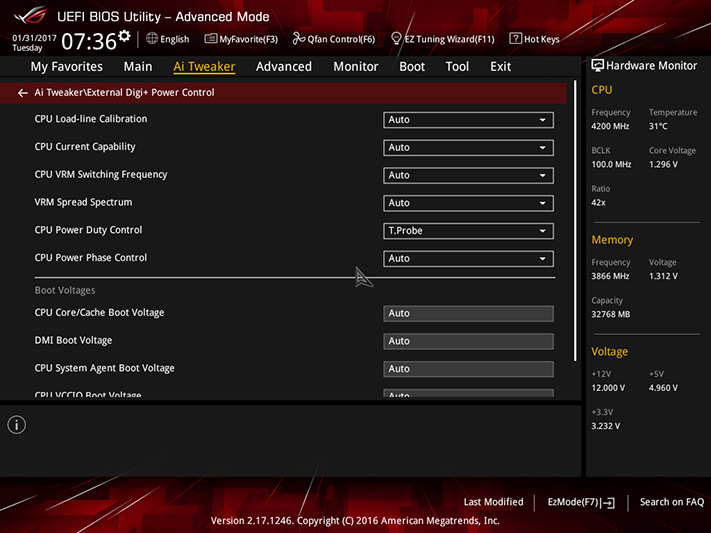The height and width of the screenshot is (533, 711).
Task: Select CPU Current Capability label
Action: tap(85, 147)
